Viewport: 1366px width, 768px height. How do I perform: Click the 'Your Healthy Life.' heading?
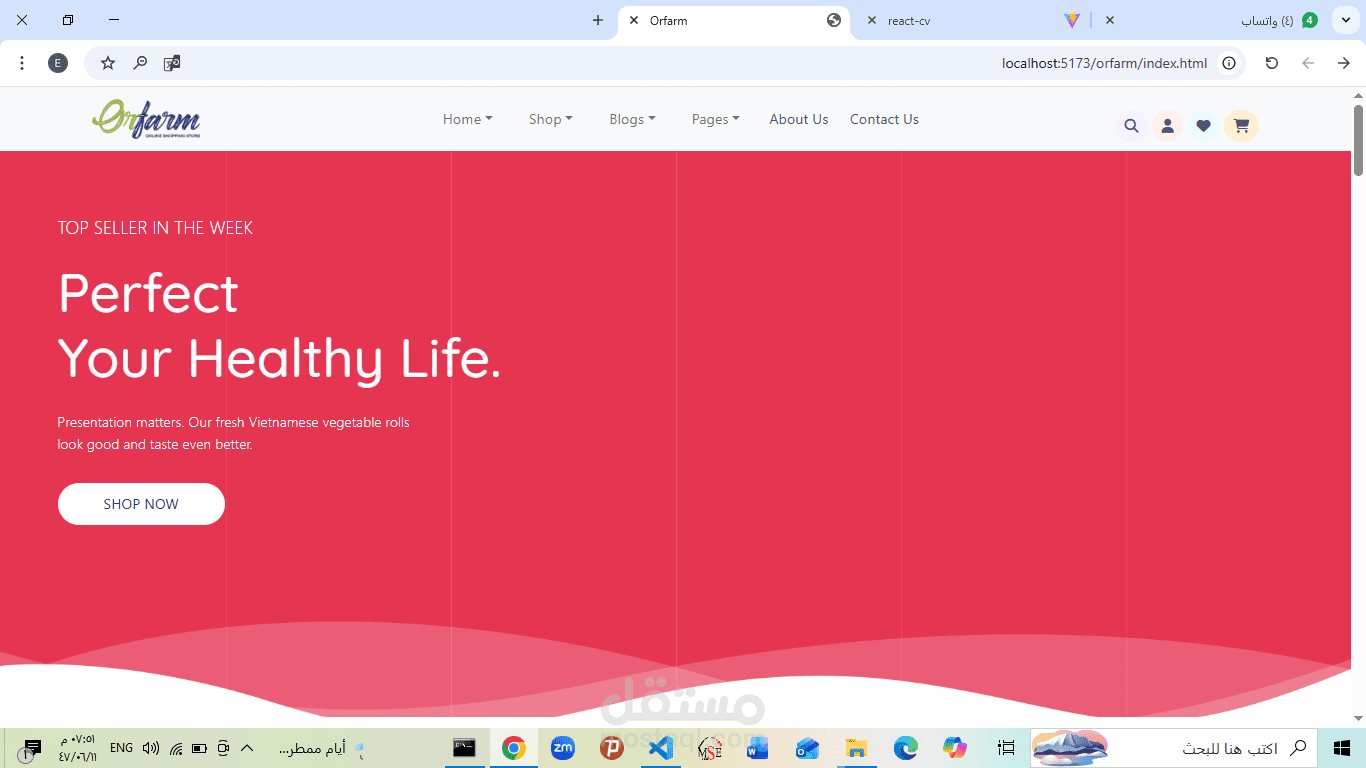pos(279,359)
